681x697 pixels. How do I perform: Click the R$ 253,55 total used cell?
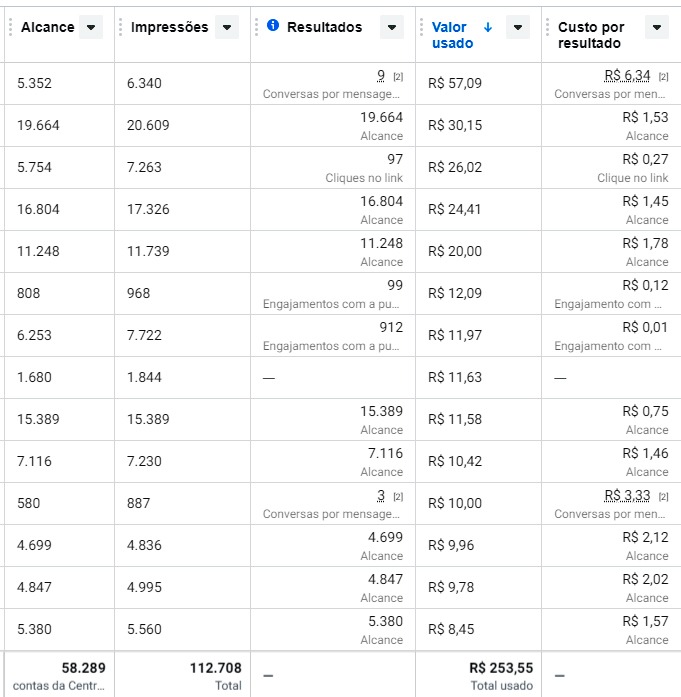click(501, 667)
